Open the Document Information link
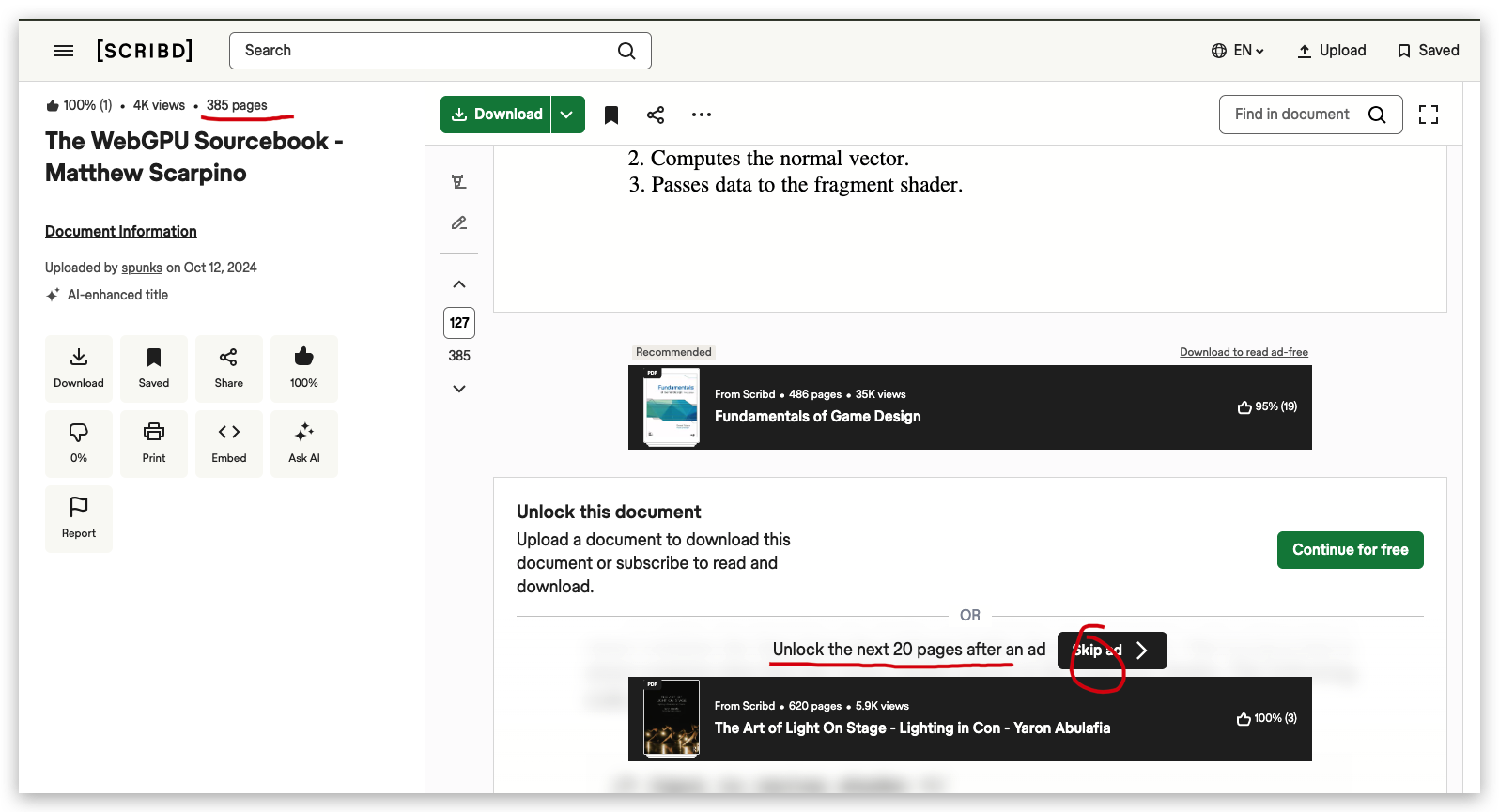 [121, 231]
